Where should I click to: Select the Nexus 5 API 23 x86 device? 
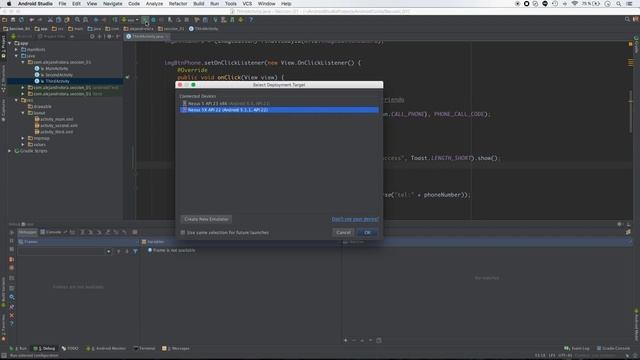point(279,104)
